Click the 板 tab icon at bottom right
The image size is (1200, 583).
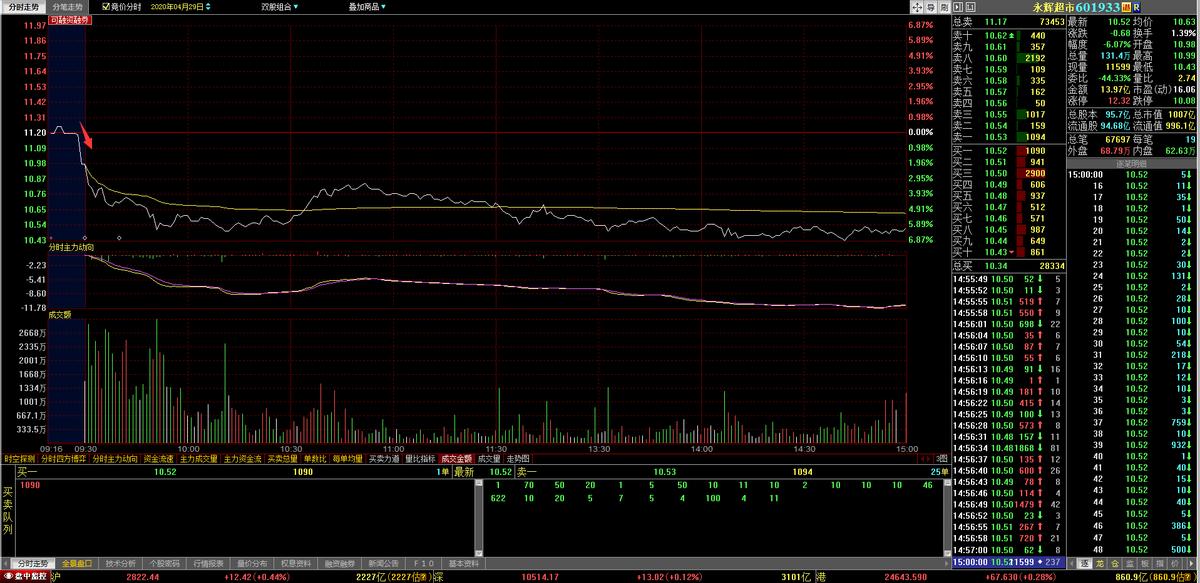point(1144,563)
